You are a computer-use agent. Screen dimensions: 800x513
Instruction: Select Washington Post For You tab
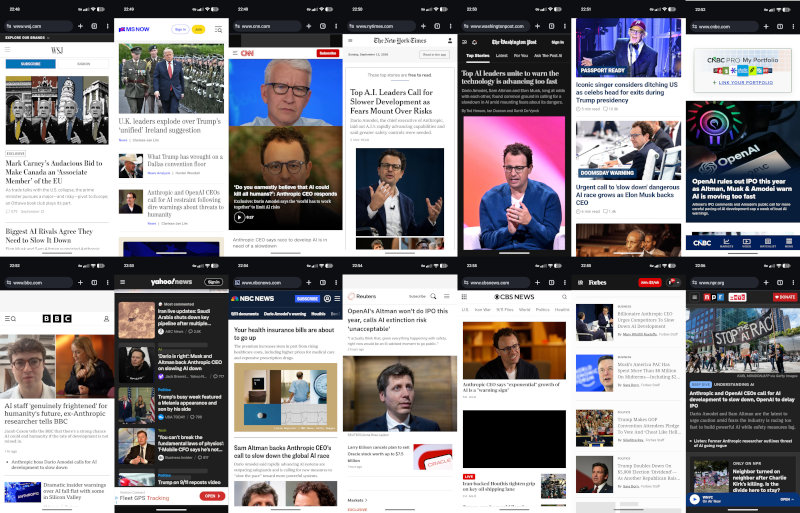click(x=521, y=56)
